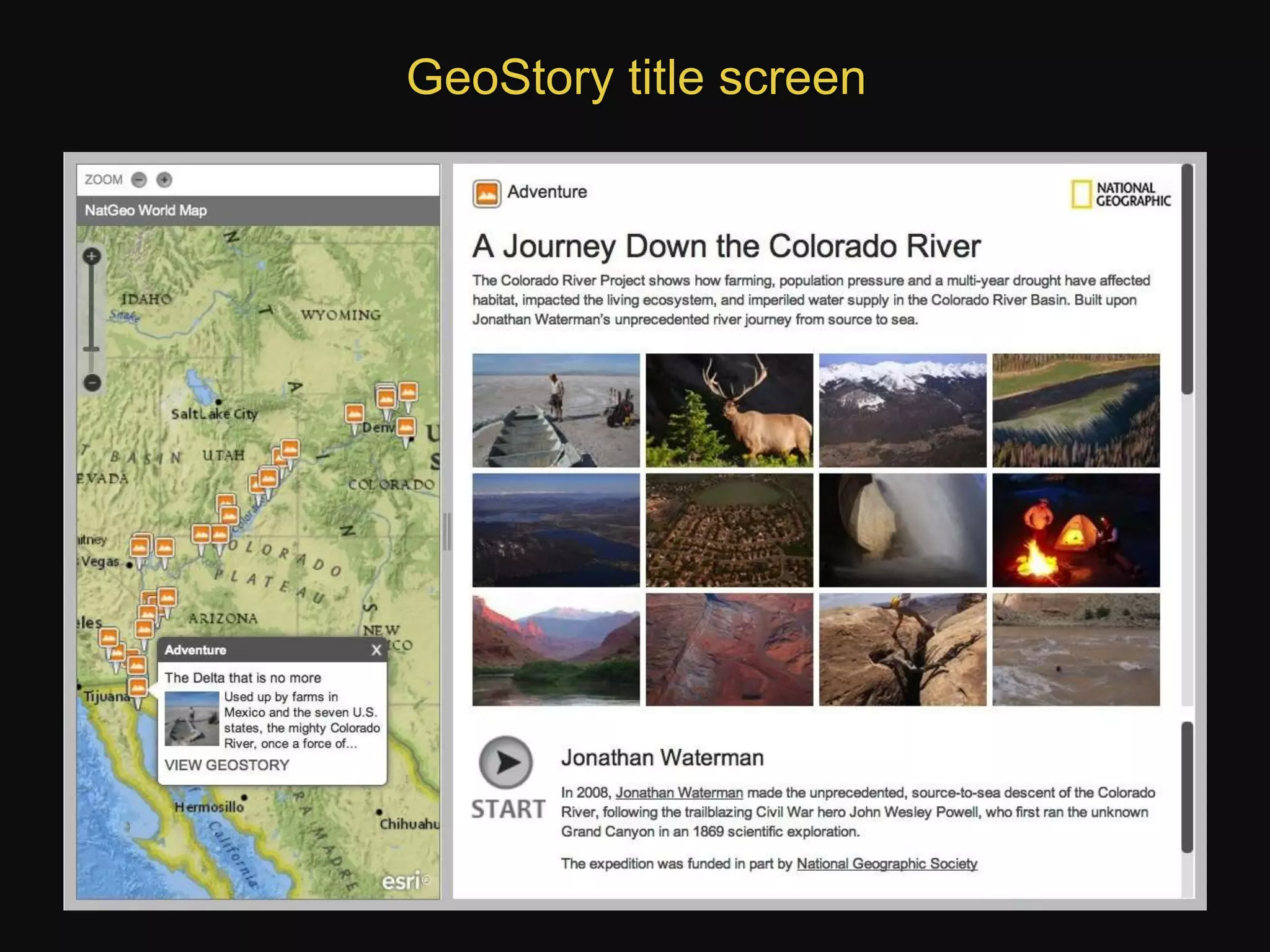This screenshot has width=1270, height=952.
Task: Click the Delta popup thumbnail image
Action: pyautogui.click(x=192, y=720)
